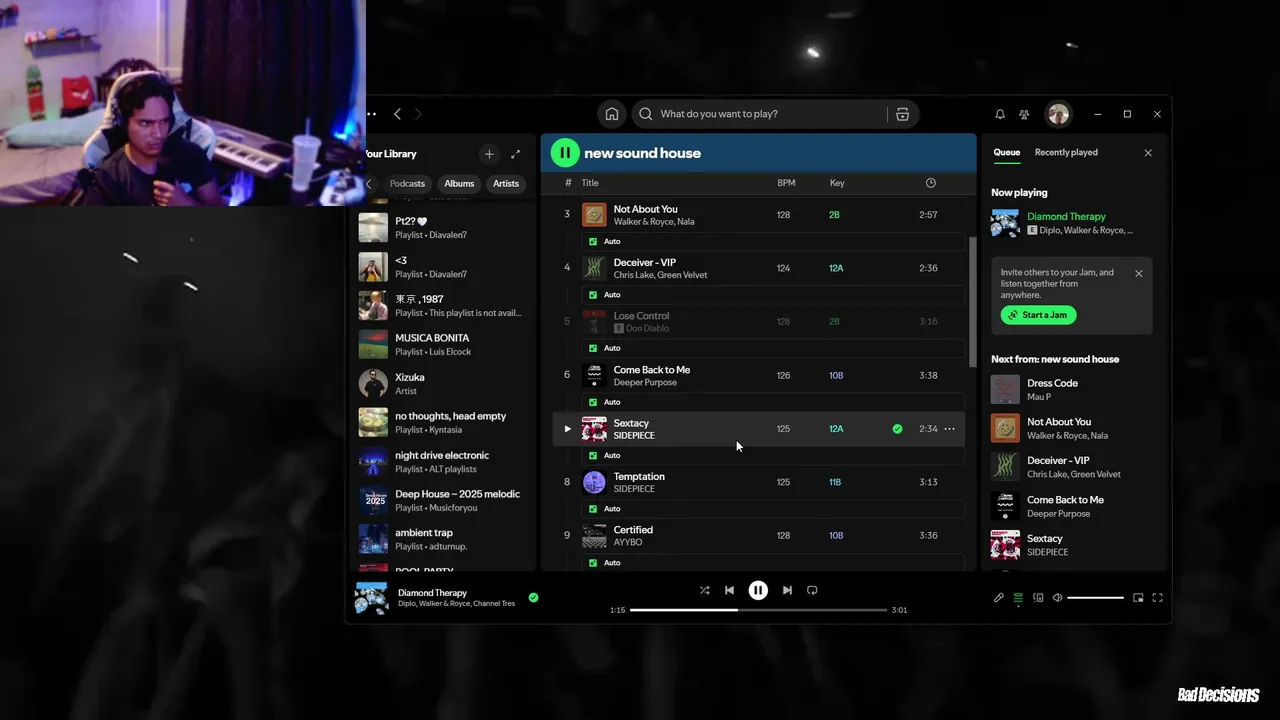Image resolution: width=1280 pixels, height=720 pixels.
Task: Enter full screen mode
Action: click(1157, 598)
